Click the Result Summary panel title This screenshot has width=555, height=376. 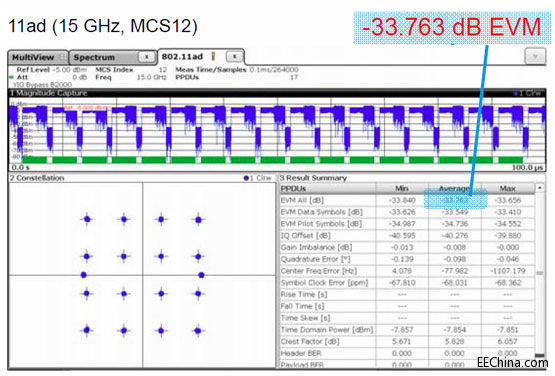[x=313, y=178]
